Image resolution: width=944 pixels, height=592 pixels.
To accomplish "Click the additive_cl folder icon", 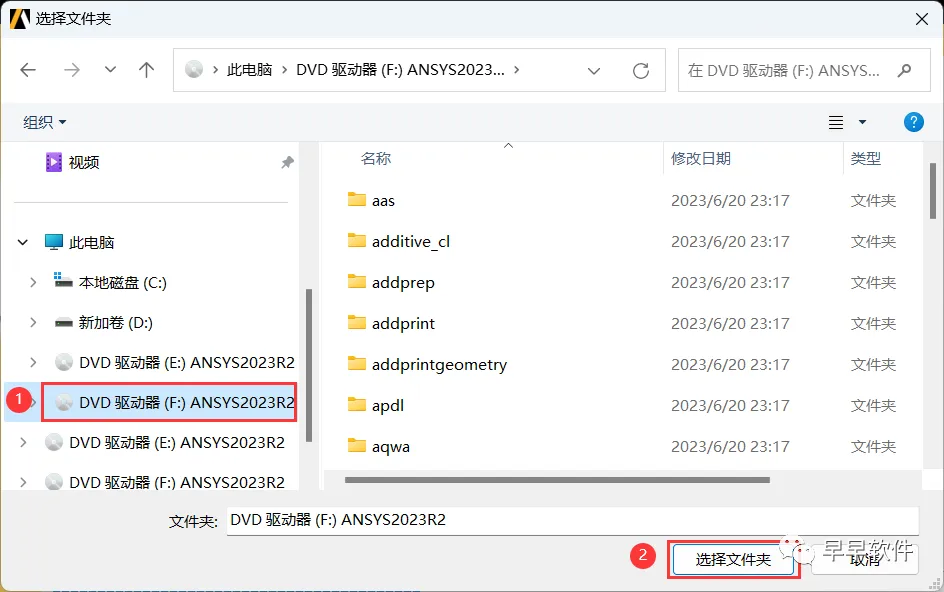I will tap(357, 240).
